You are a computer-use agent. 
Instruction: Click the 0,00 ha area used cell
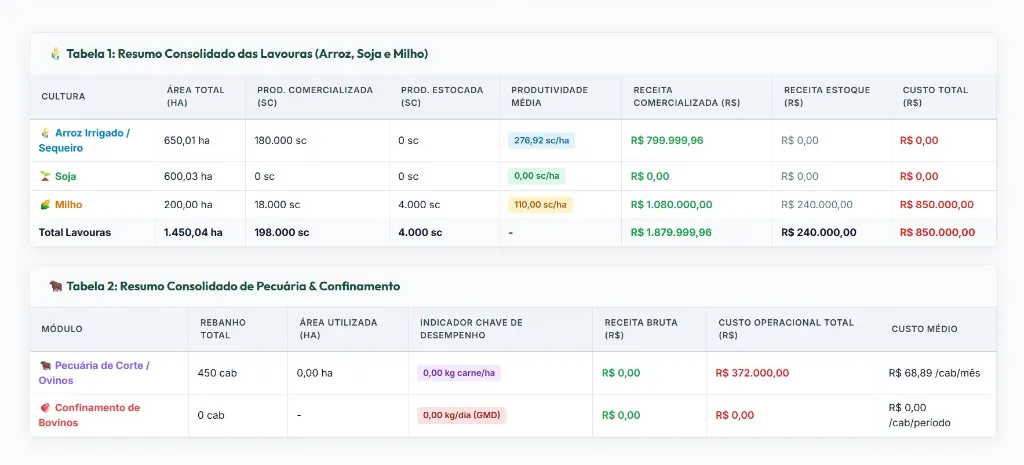click(316, 373)
